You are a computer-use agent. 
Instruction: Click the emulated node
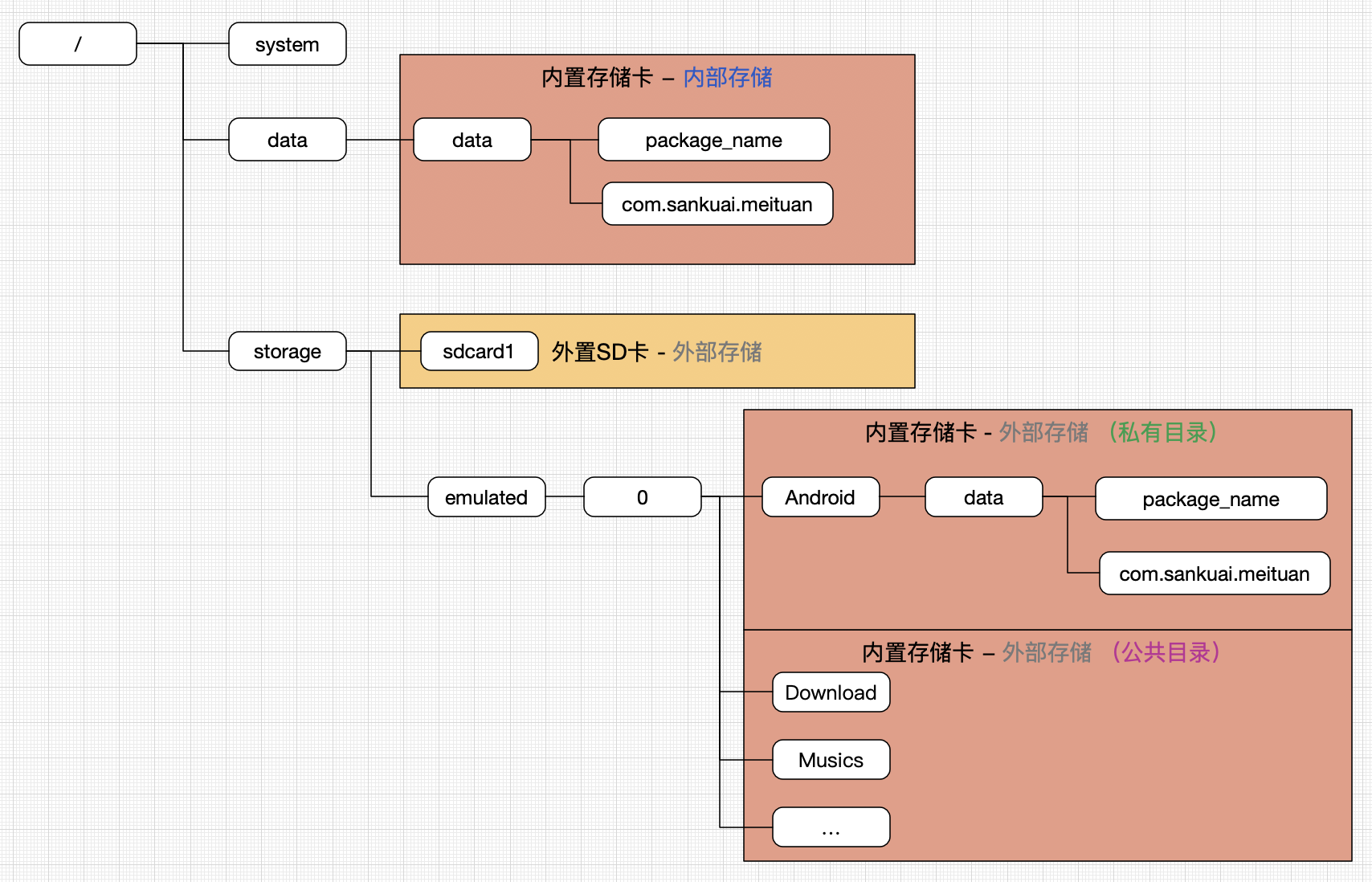point(487,497)
